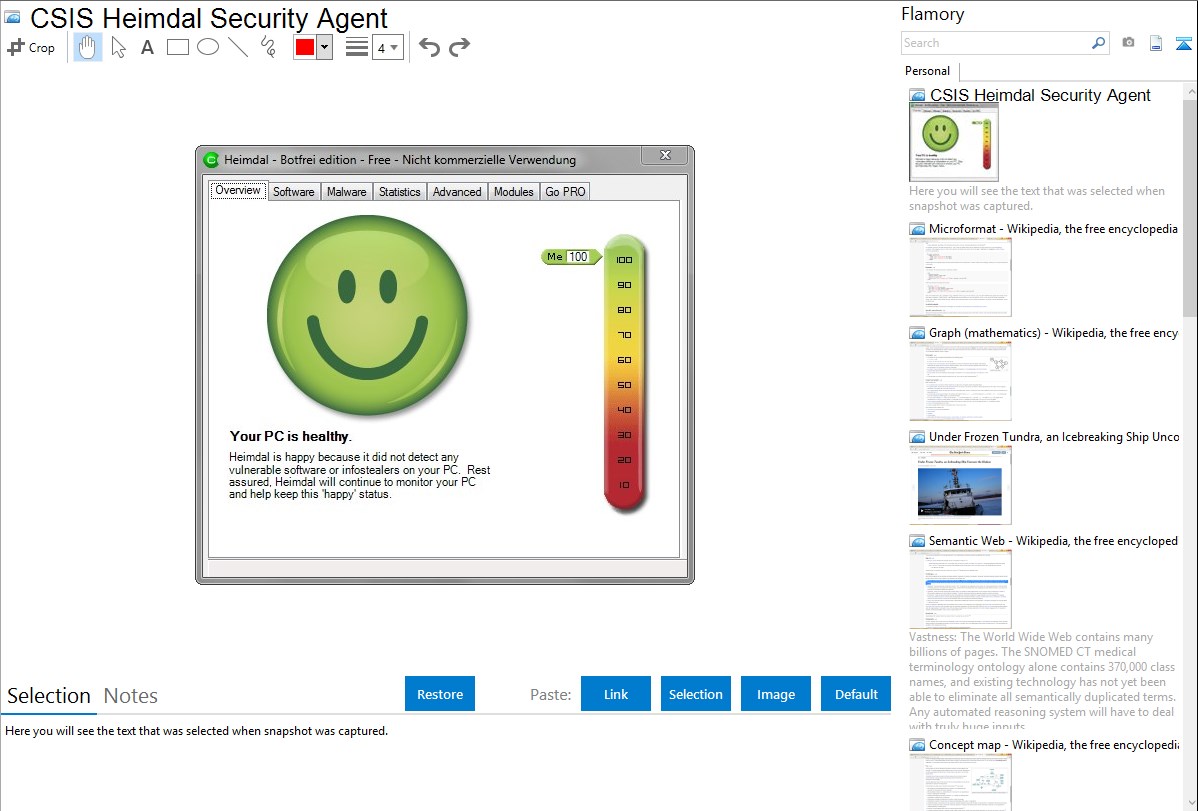Click the icon next to Microformat entry
The width and height of the screenshot is (1198, 811).
917,229
